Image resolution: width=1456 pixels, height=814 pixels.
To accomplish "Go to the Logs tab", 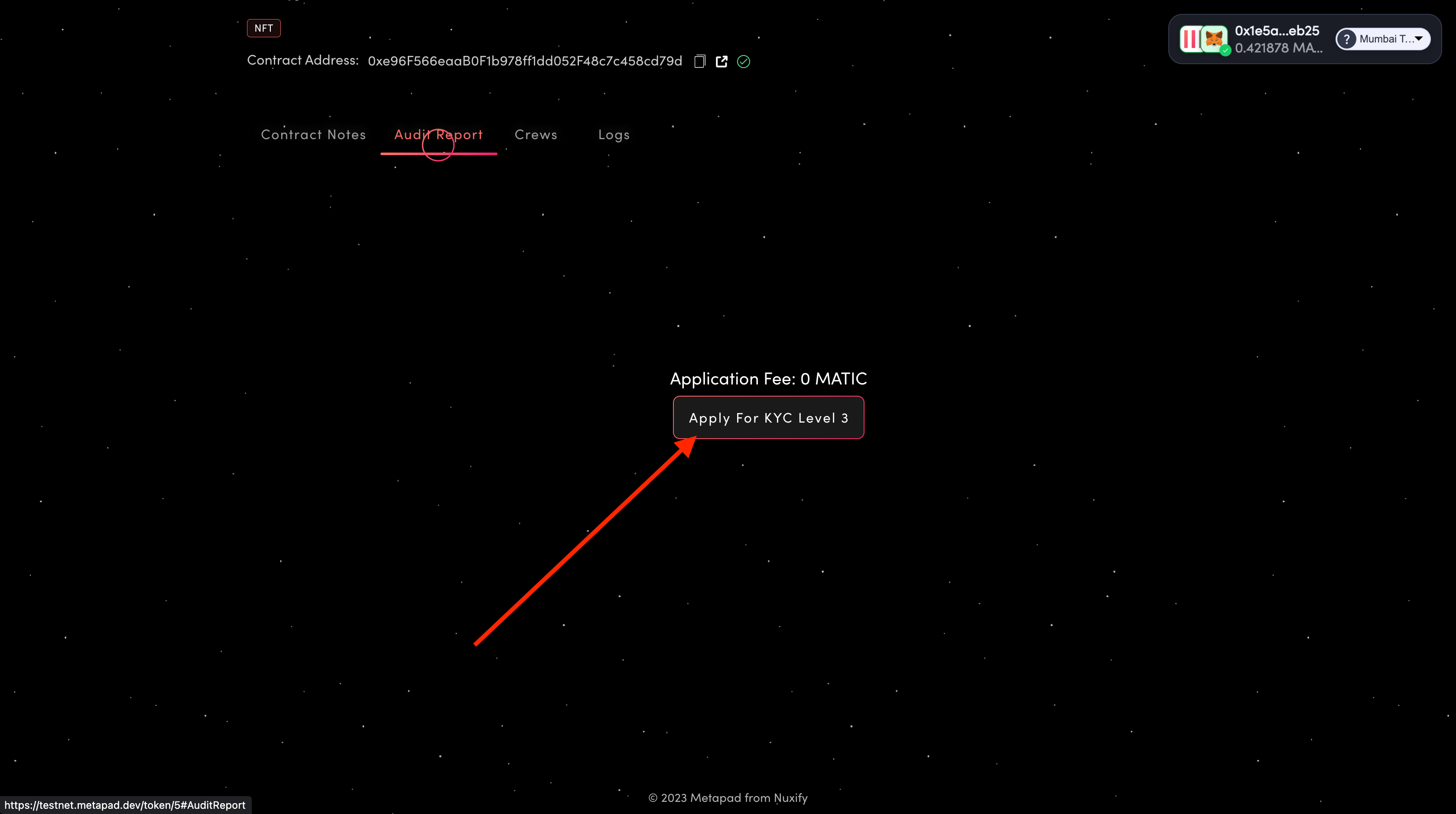I will pyautogui.click(x=613, y=134).
